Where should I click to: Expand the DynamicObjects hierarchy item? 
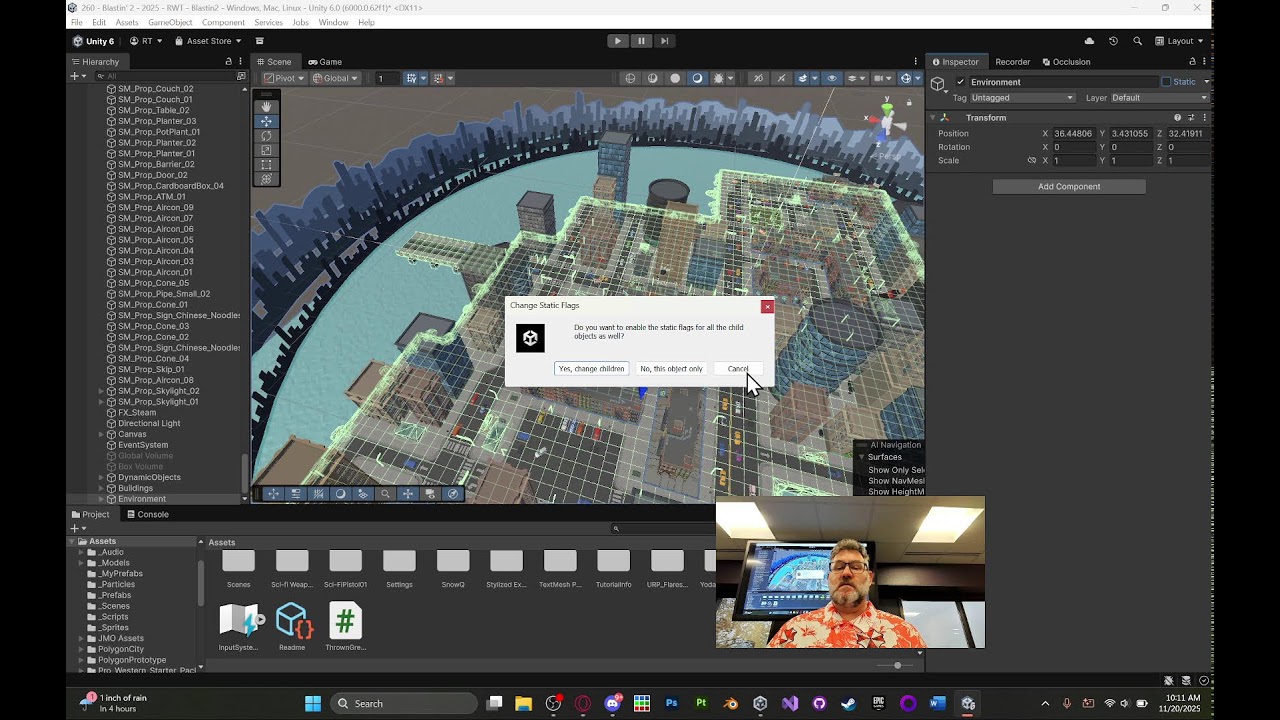tap(101, 478)
